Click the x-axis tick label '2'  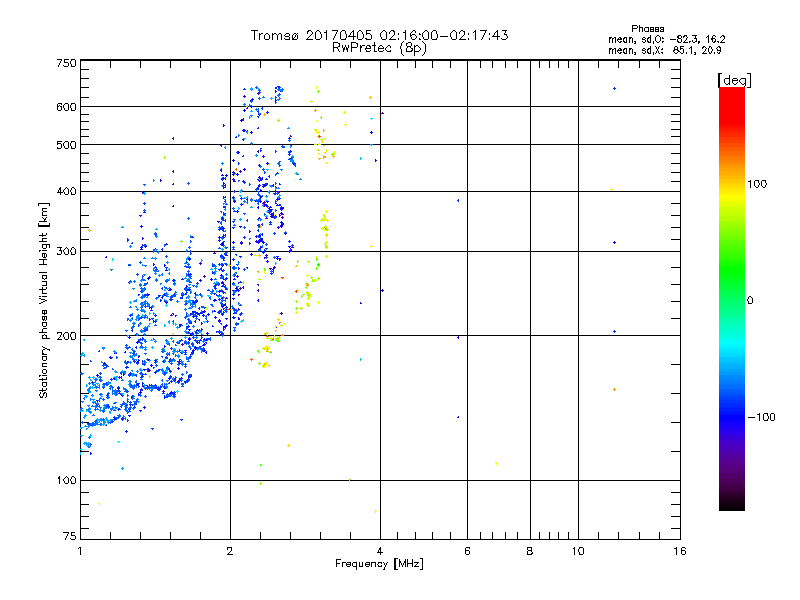point(230,551)
